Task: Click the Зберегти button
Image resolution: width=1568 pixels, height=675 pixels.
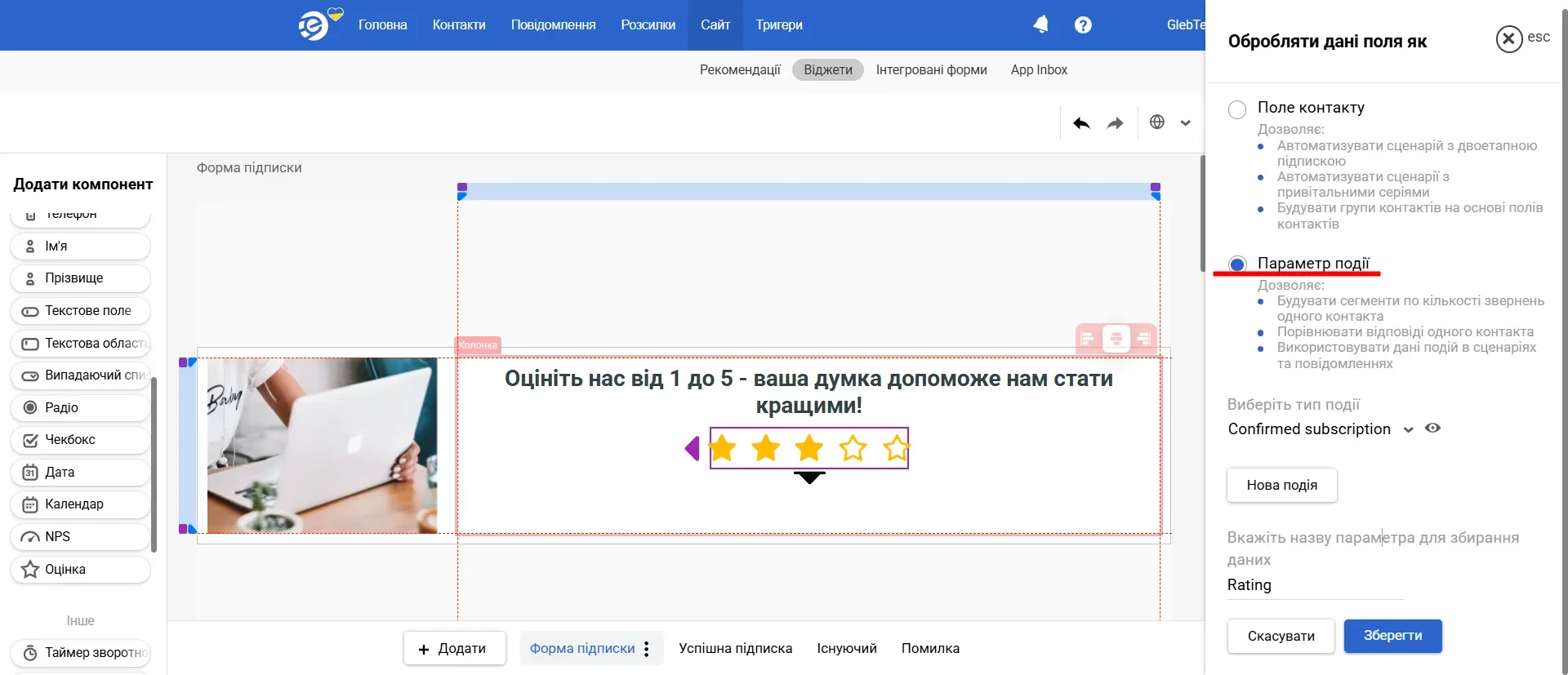Action: click(1392, 636)
